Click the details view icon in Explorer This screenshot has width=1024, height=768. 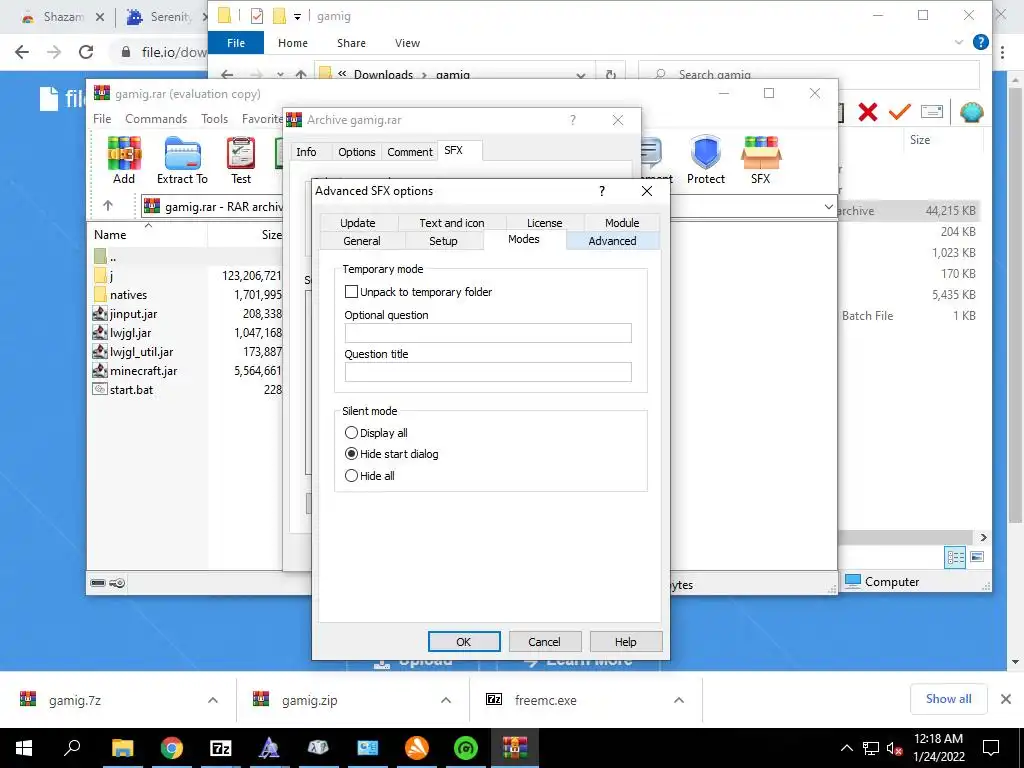[x=955, y=557]
